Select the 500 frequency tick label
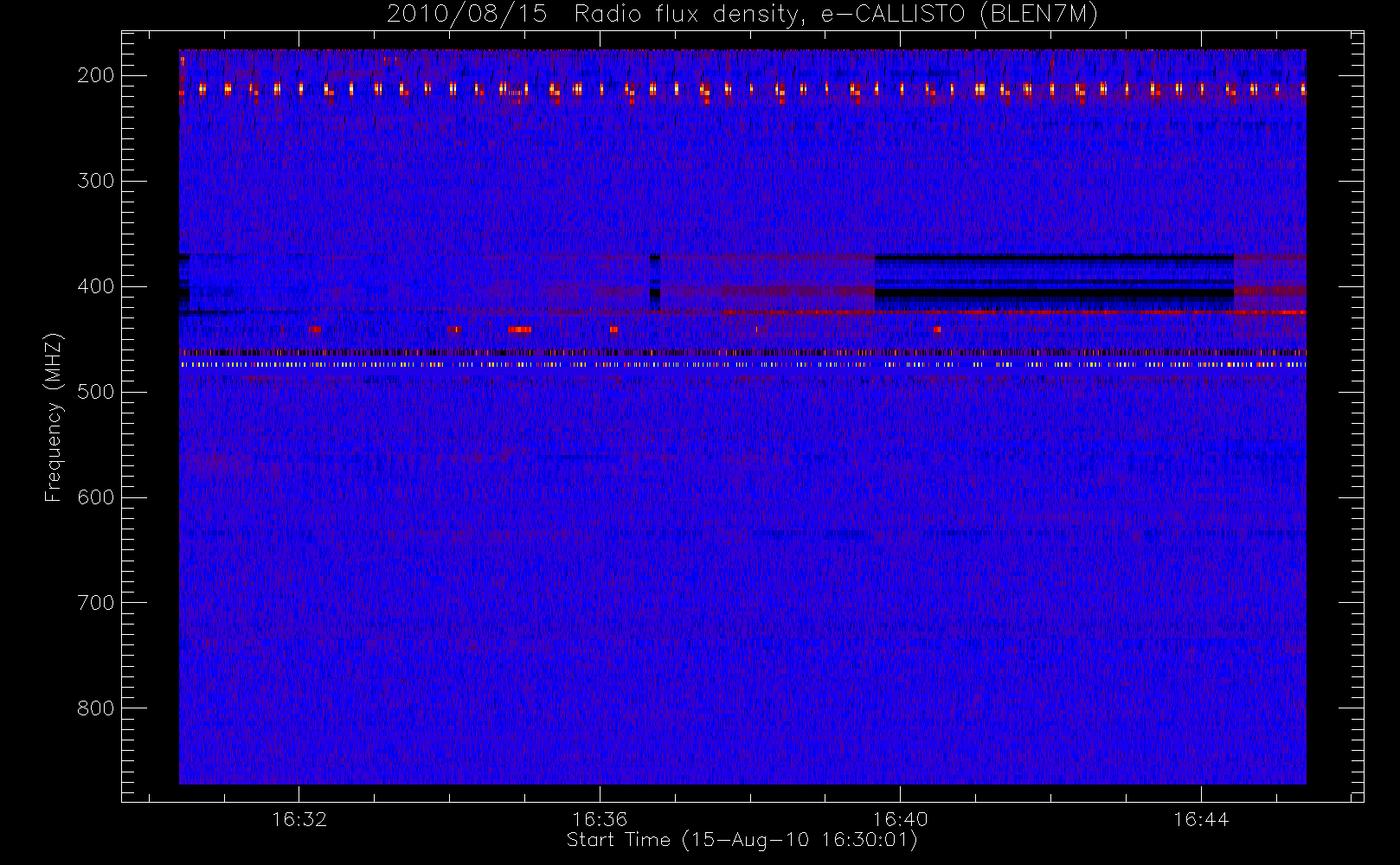 tap(96, 392)
